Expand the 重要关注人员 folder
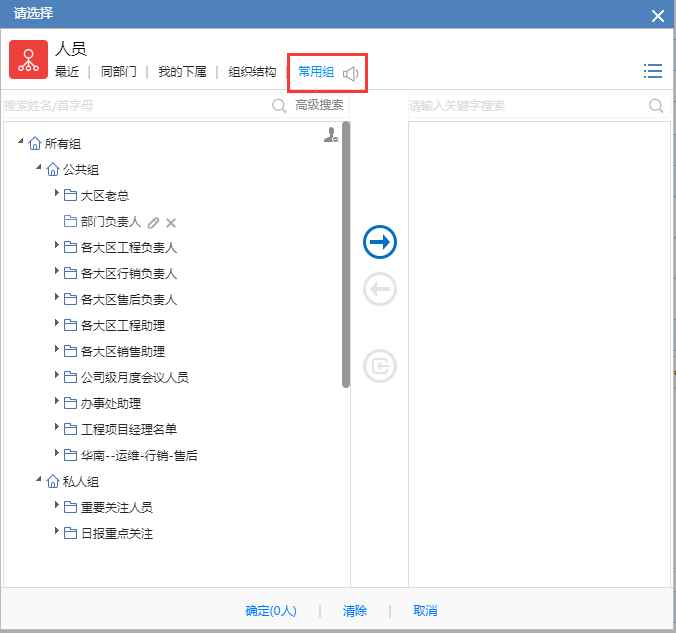The width and height of the screenshot is (676, 633). pyautogui.click(x=57, y=507)
